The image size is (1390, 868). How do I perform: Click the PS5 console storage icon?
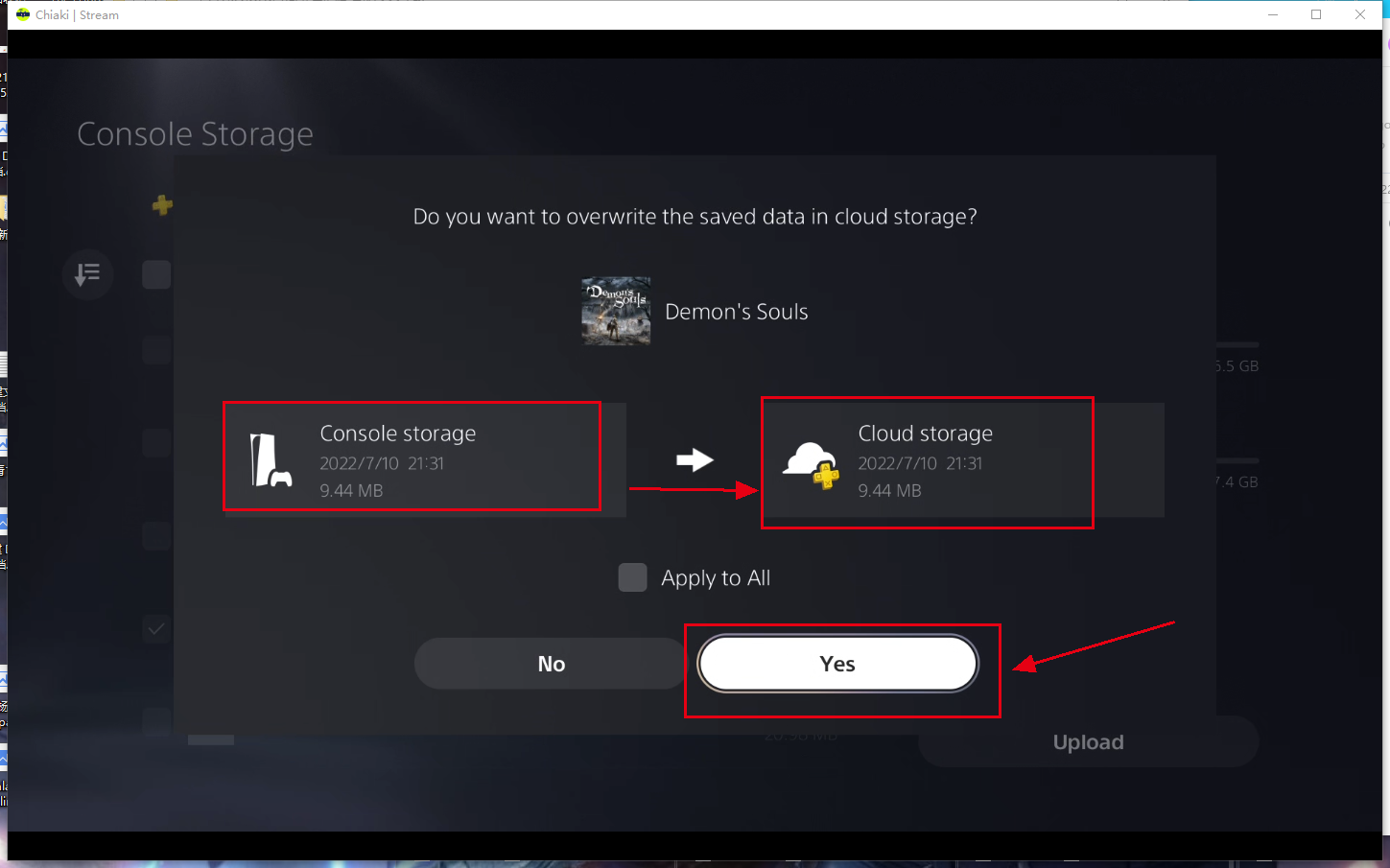(271, 460)
